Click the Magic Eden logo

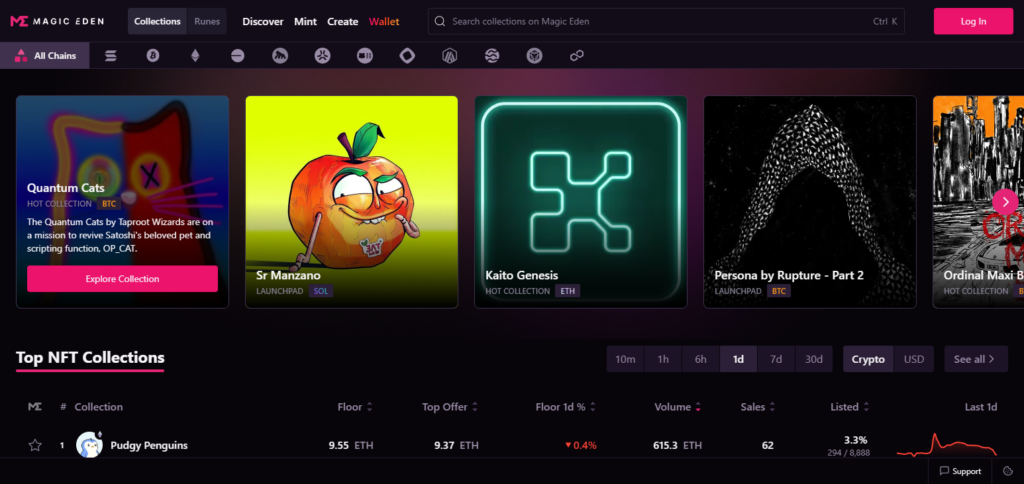coord(57,22)
